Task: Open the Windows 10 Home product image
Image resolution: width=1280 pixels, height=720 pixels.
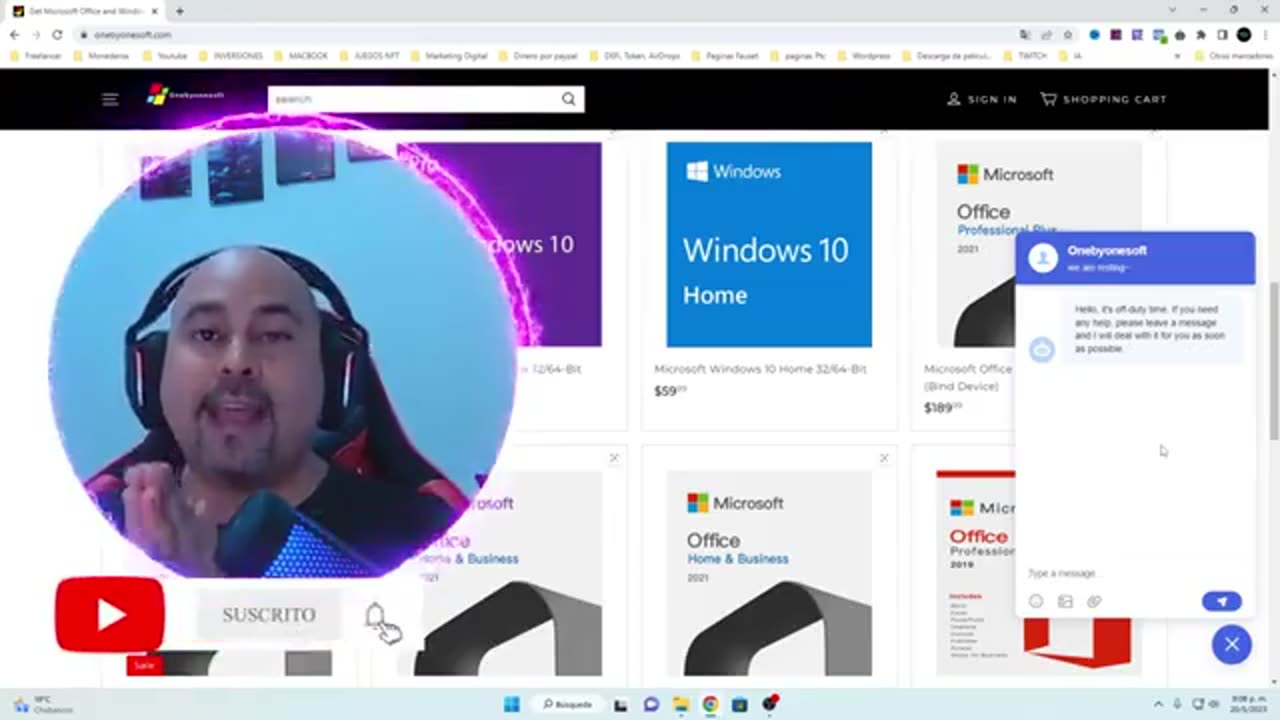Action: [769, 244]
